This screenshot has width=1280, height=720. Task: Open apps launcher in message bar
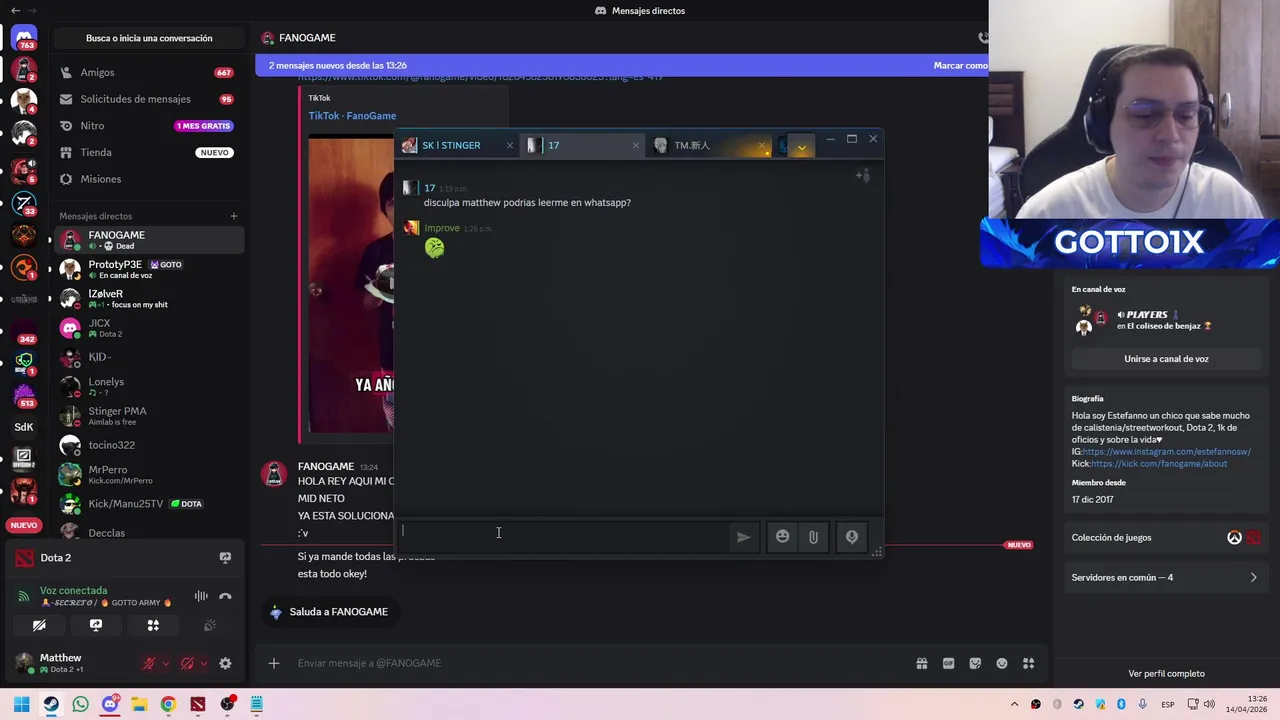coord(1028,663)
